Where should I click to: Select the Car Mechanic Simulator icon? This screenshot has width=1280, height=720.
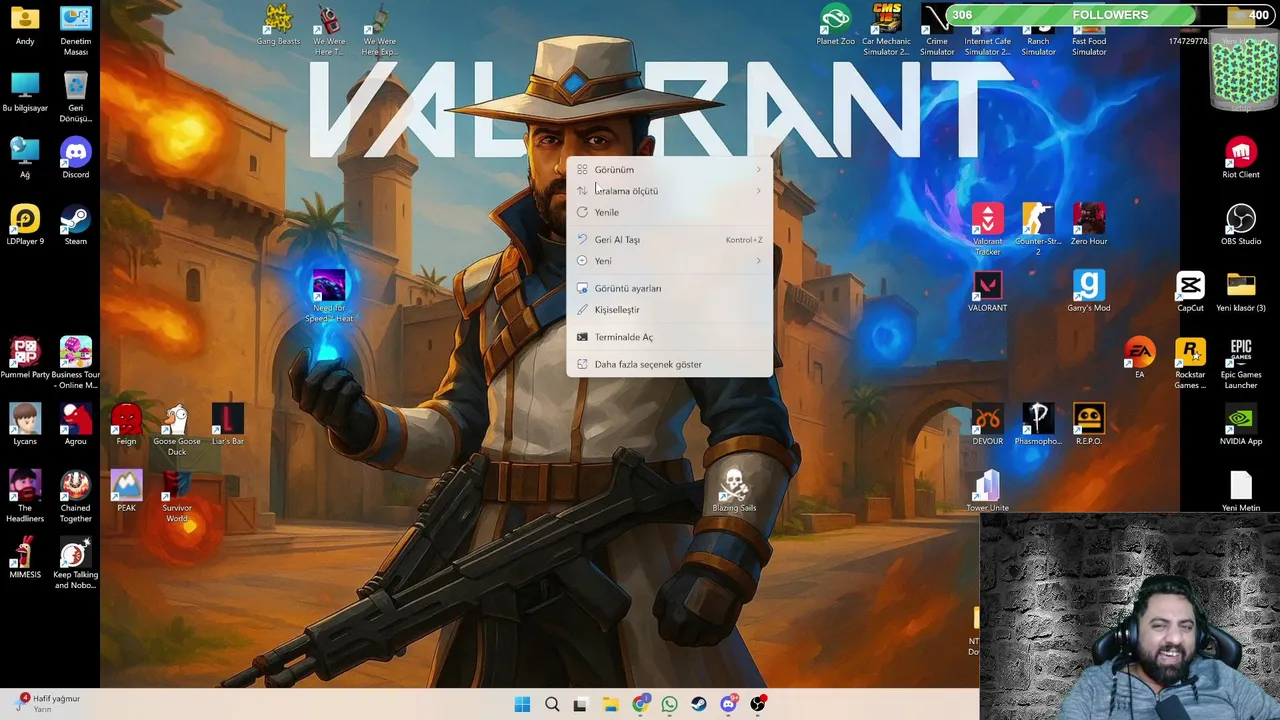(x=886, y=30)
